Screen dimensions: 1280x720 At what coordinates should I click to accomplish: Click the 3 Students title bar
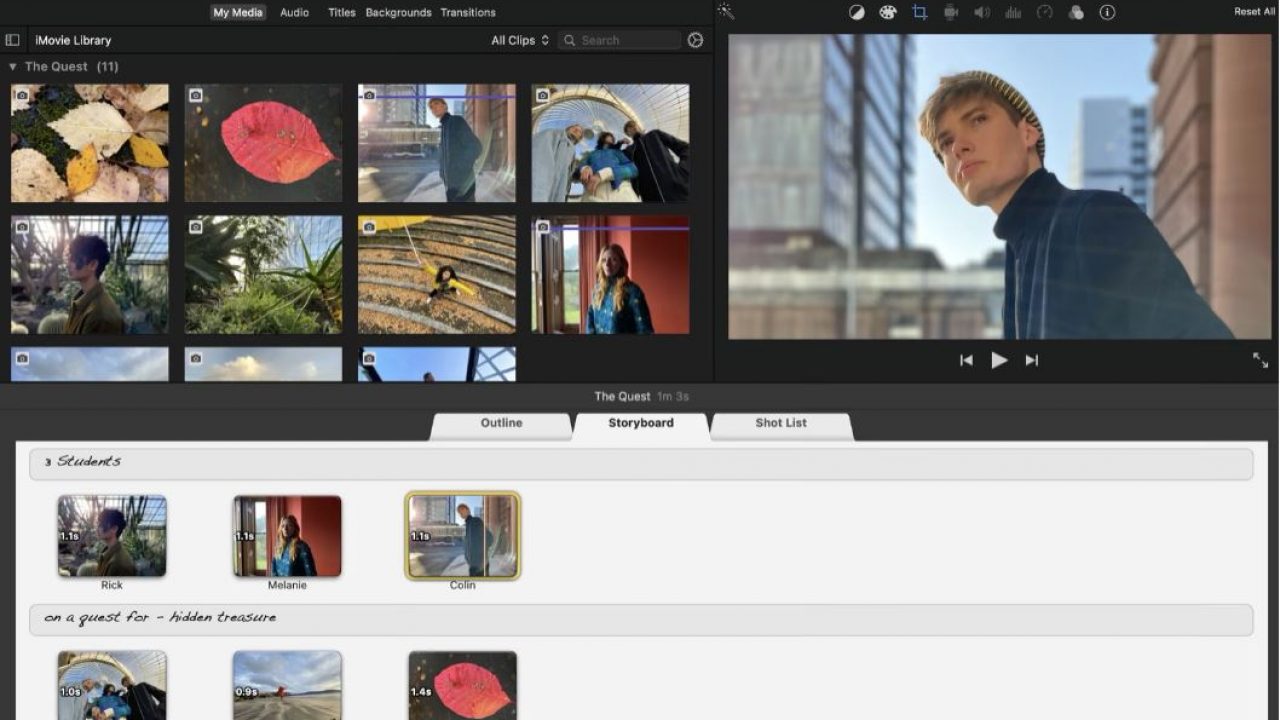click(x=641, y=463)
